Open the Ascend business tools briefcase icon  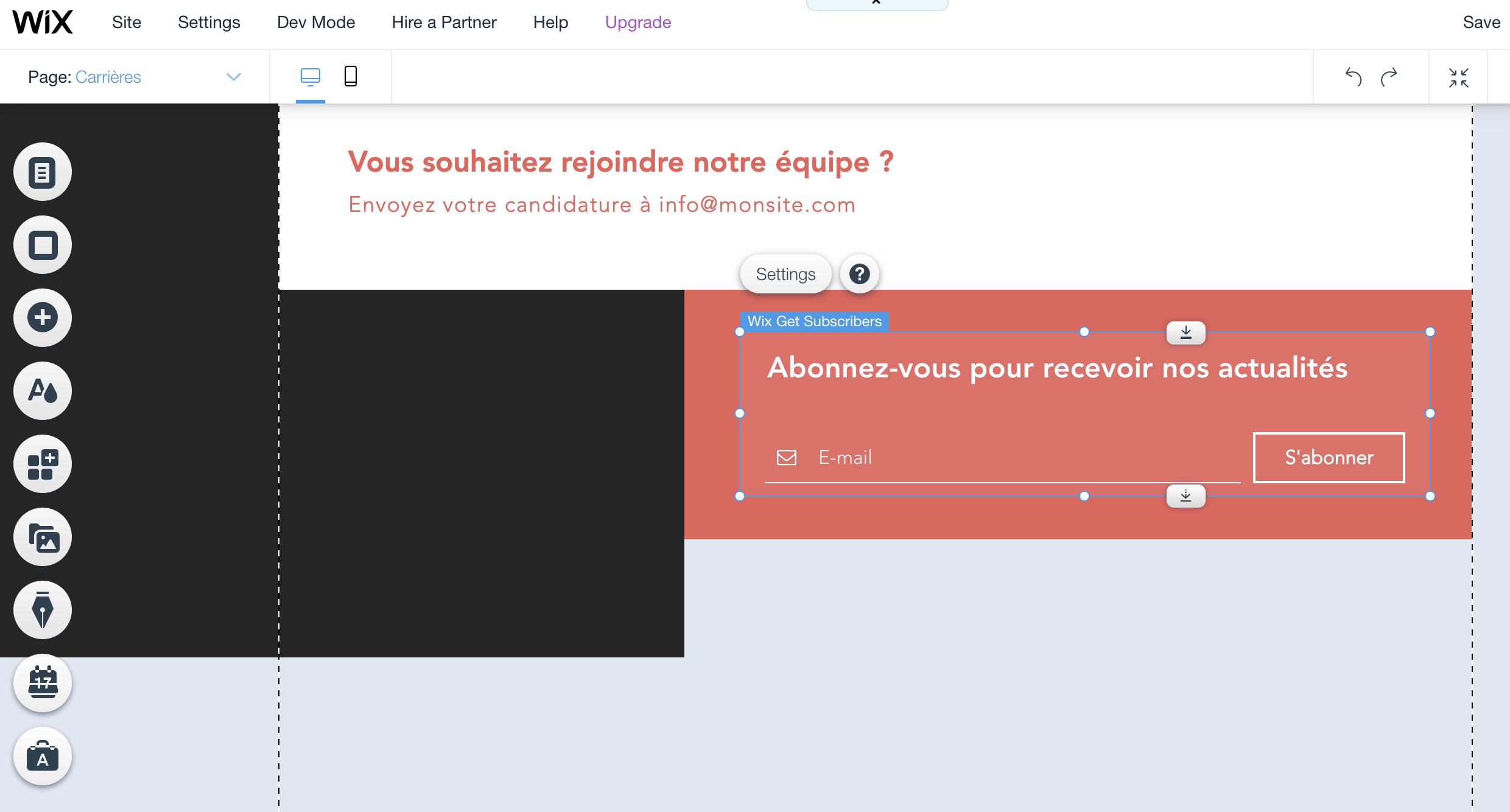pyautogui.click(x=43, y=757)
